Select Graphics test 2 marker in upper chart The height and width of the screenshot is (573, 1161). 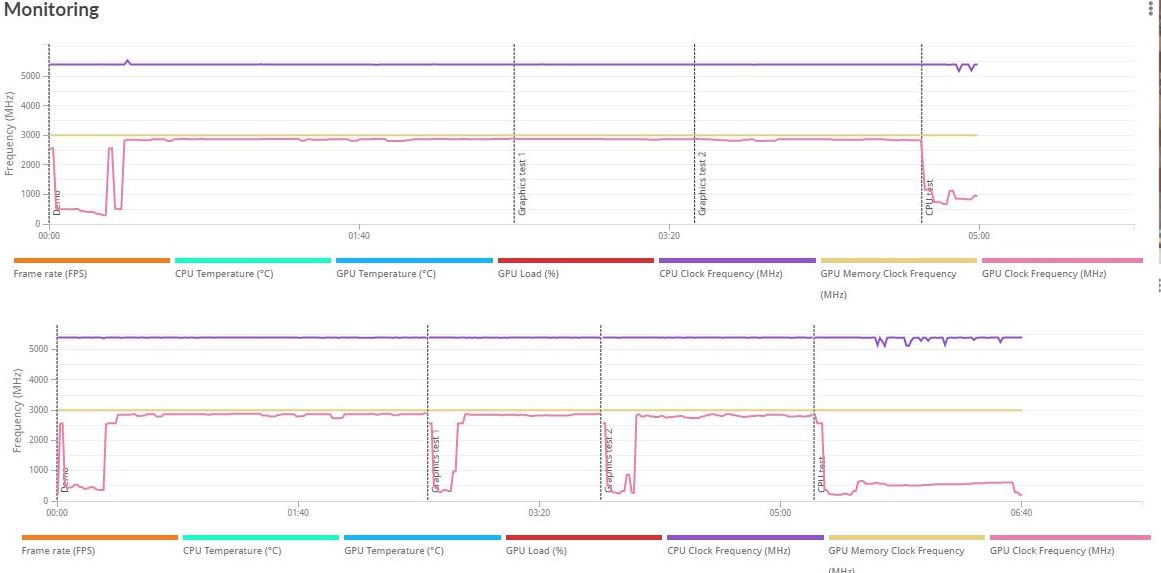point(703,185)
